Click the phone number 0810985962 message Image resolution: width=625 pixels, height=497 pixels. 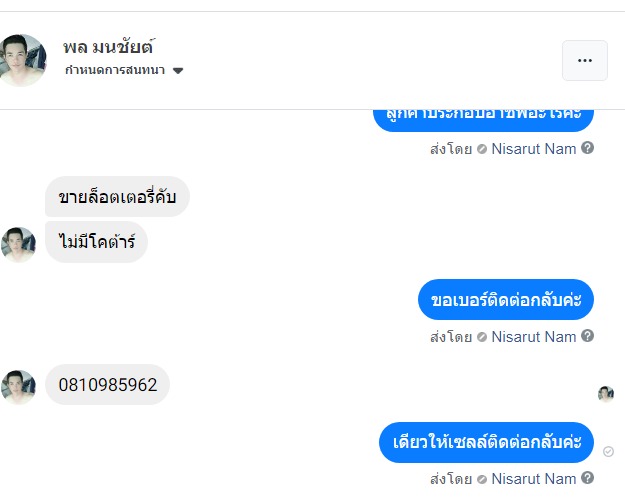pyautogui.click(x=108, y=385)
